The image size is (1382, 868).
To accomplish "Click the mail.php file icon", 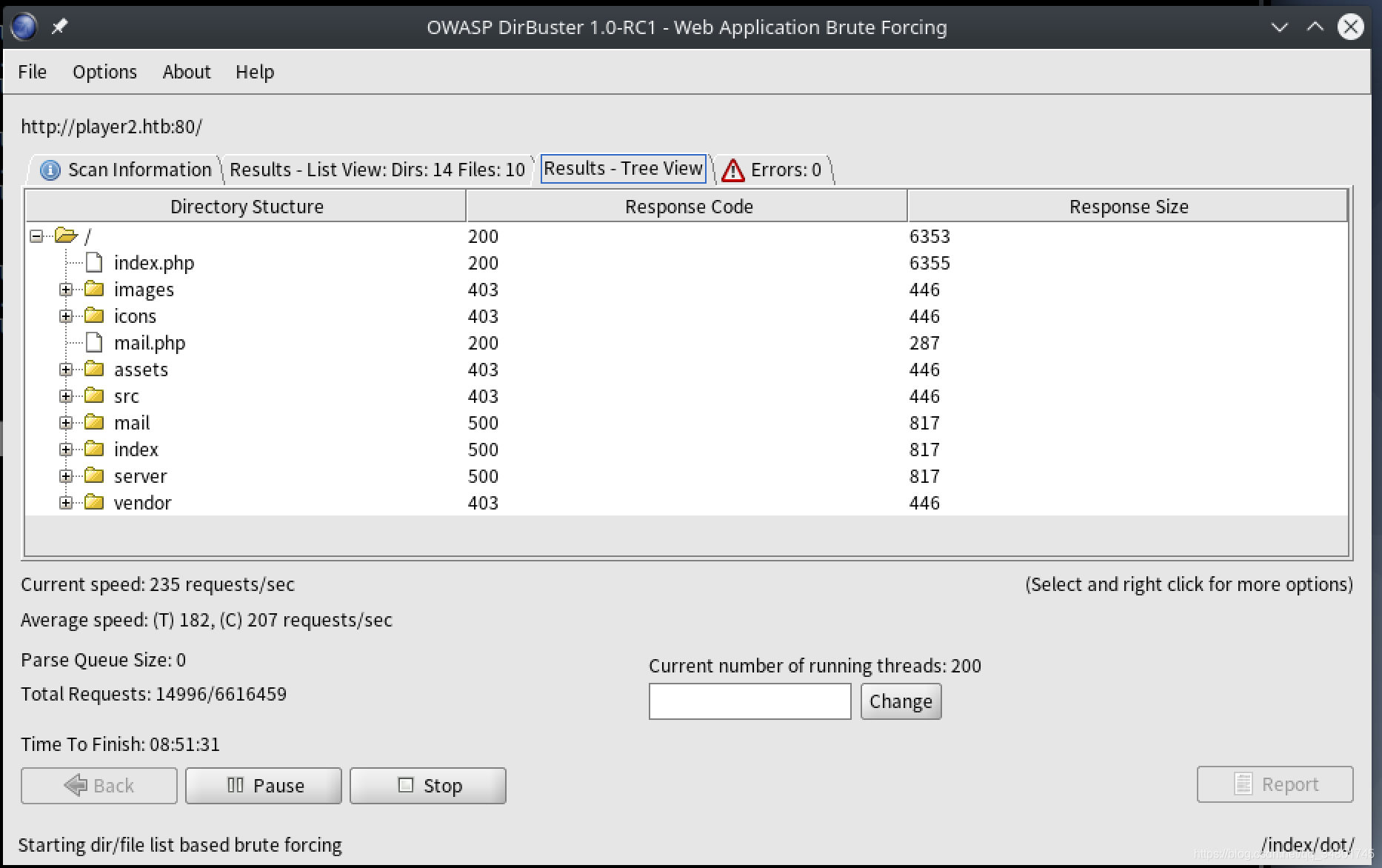I will pos(94,342).
